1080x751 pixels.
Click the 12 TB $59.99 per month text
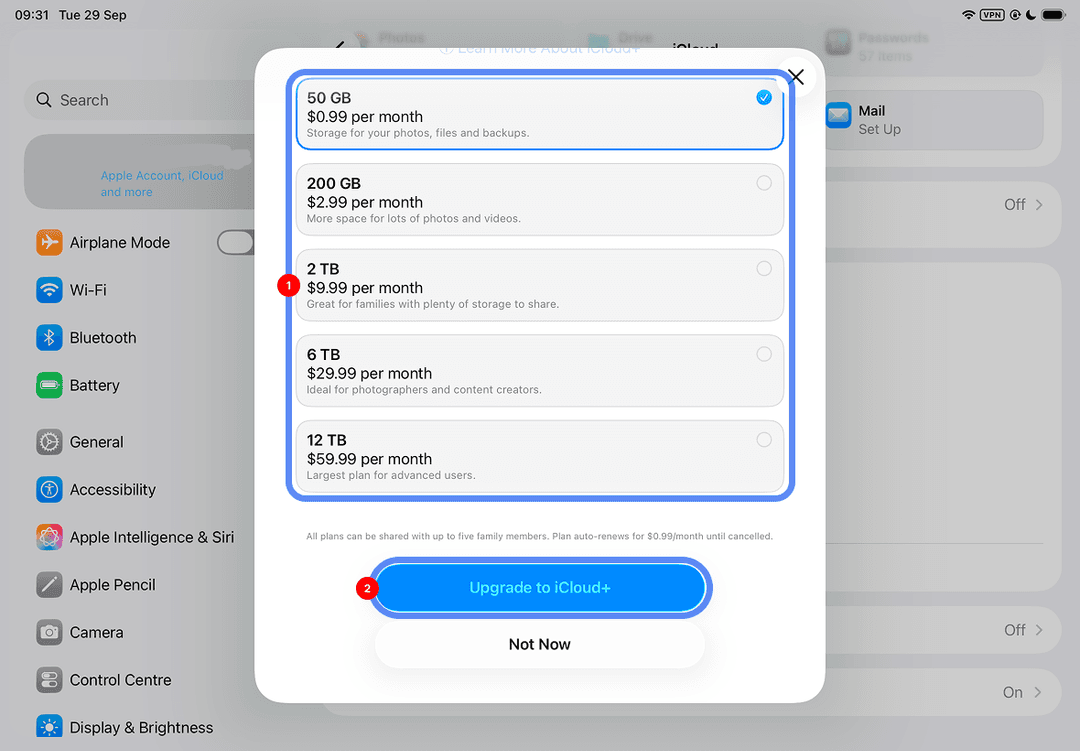(370, 449)
